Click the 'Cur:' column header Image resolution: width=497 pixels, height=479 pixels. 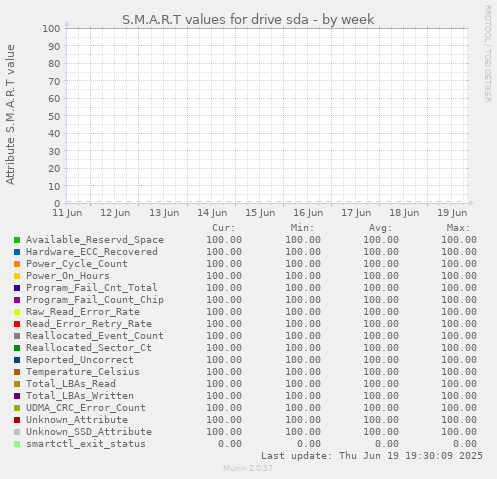[224, 228]
